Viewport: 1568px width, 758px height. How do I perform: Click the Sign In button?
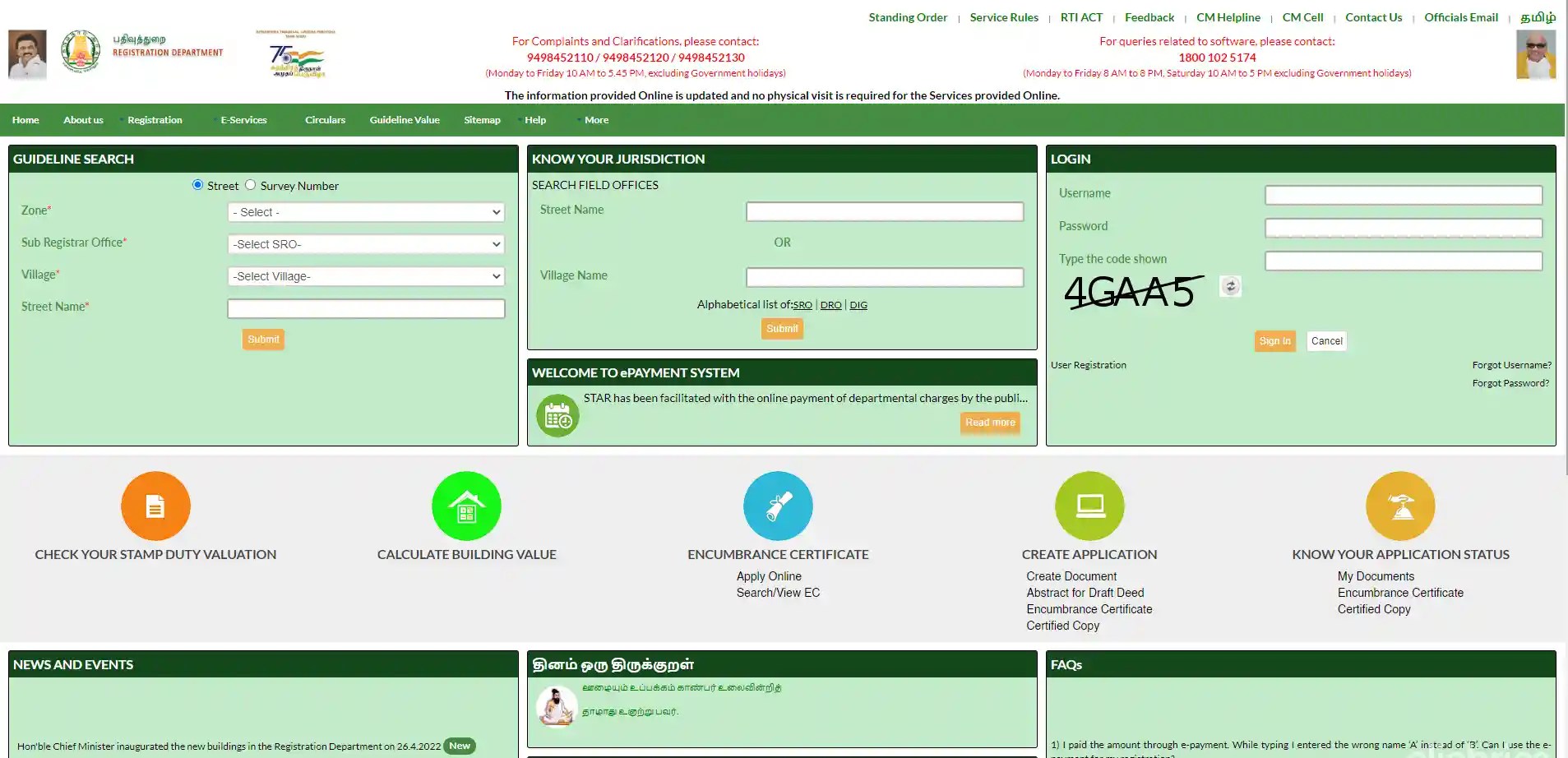click(x=1274, y=340)
